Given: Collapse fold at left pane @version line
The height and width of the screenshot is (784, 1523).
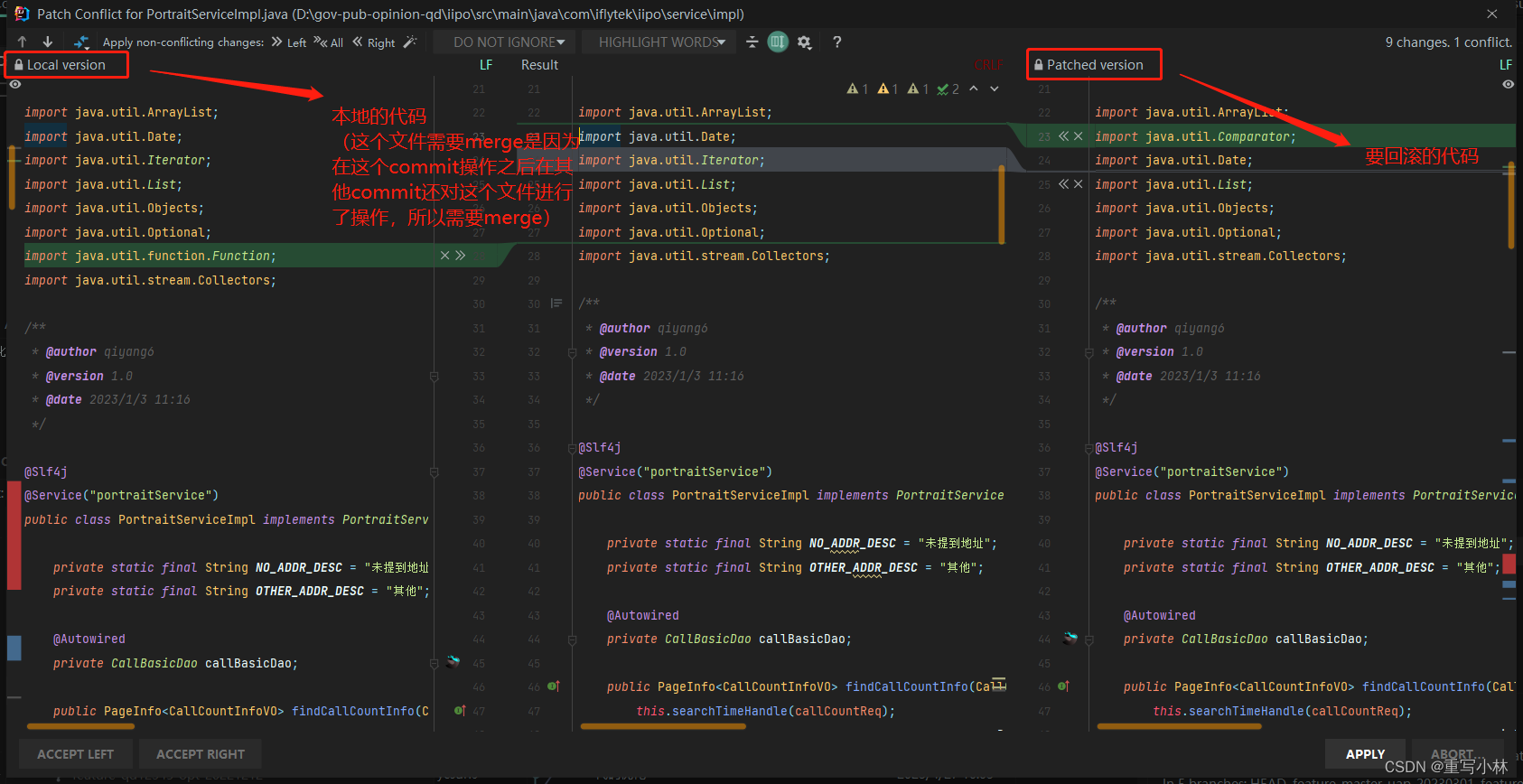Looking at the screenshot, I should tap(434, 377).
